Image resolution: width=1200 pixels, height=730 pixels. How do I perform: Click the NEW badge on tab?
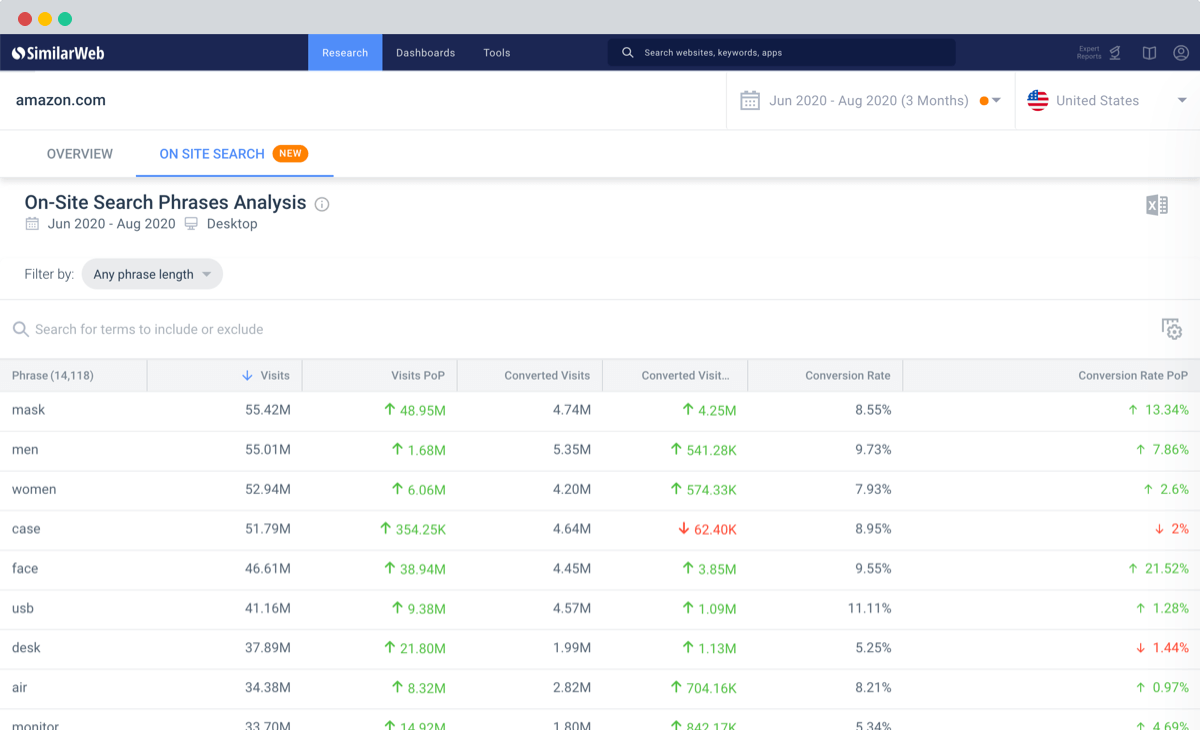(x=290, y=154)
